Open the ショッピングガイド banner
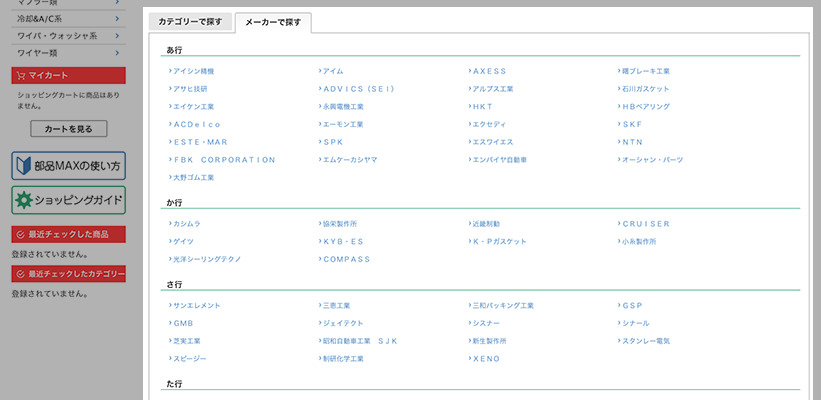The width and height of the screenshot is (821, 400). (69, 200)
